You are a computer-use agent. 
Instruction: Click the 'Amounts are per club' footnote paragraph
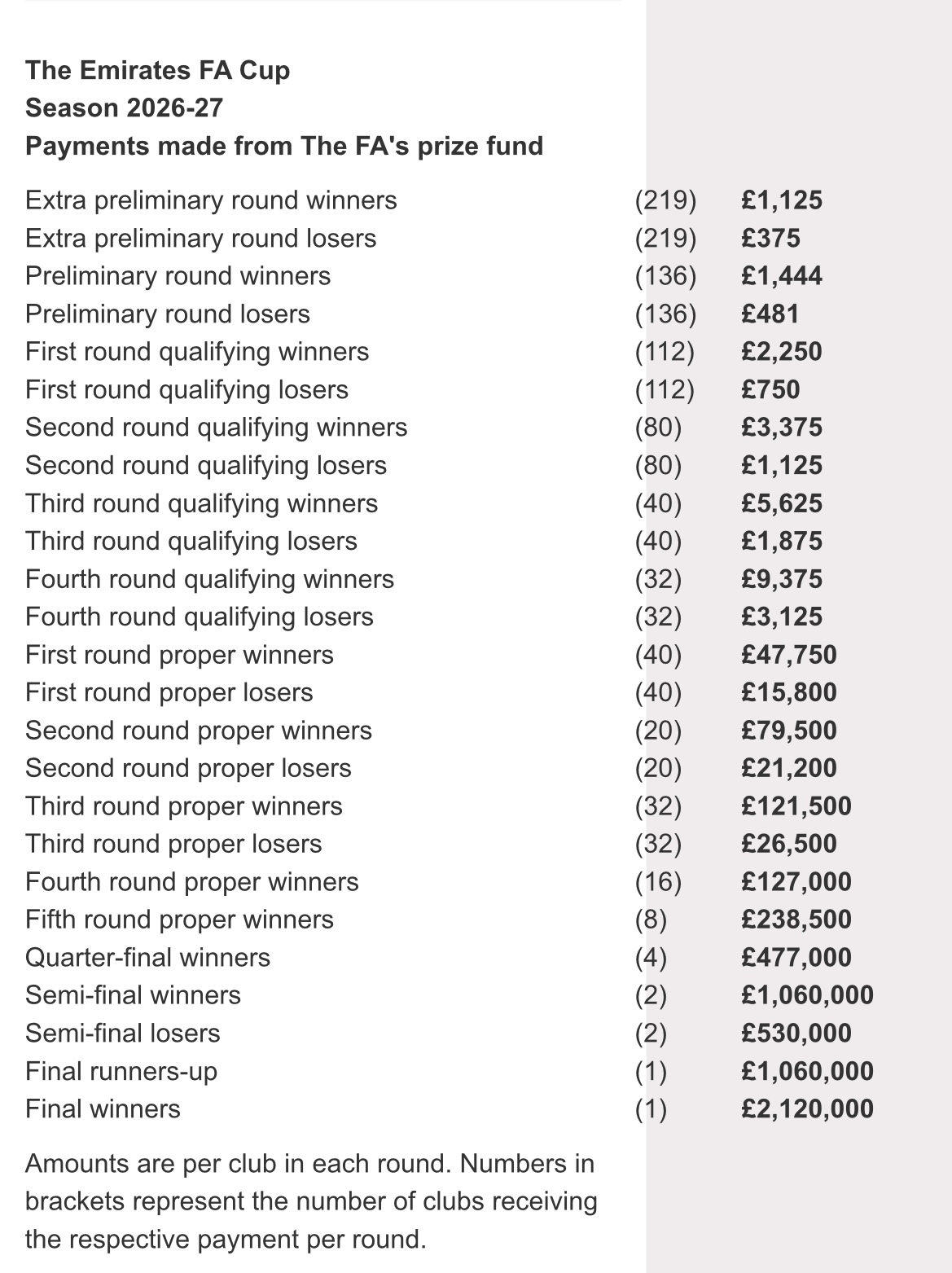coord(311,1201)
